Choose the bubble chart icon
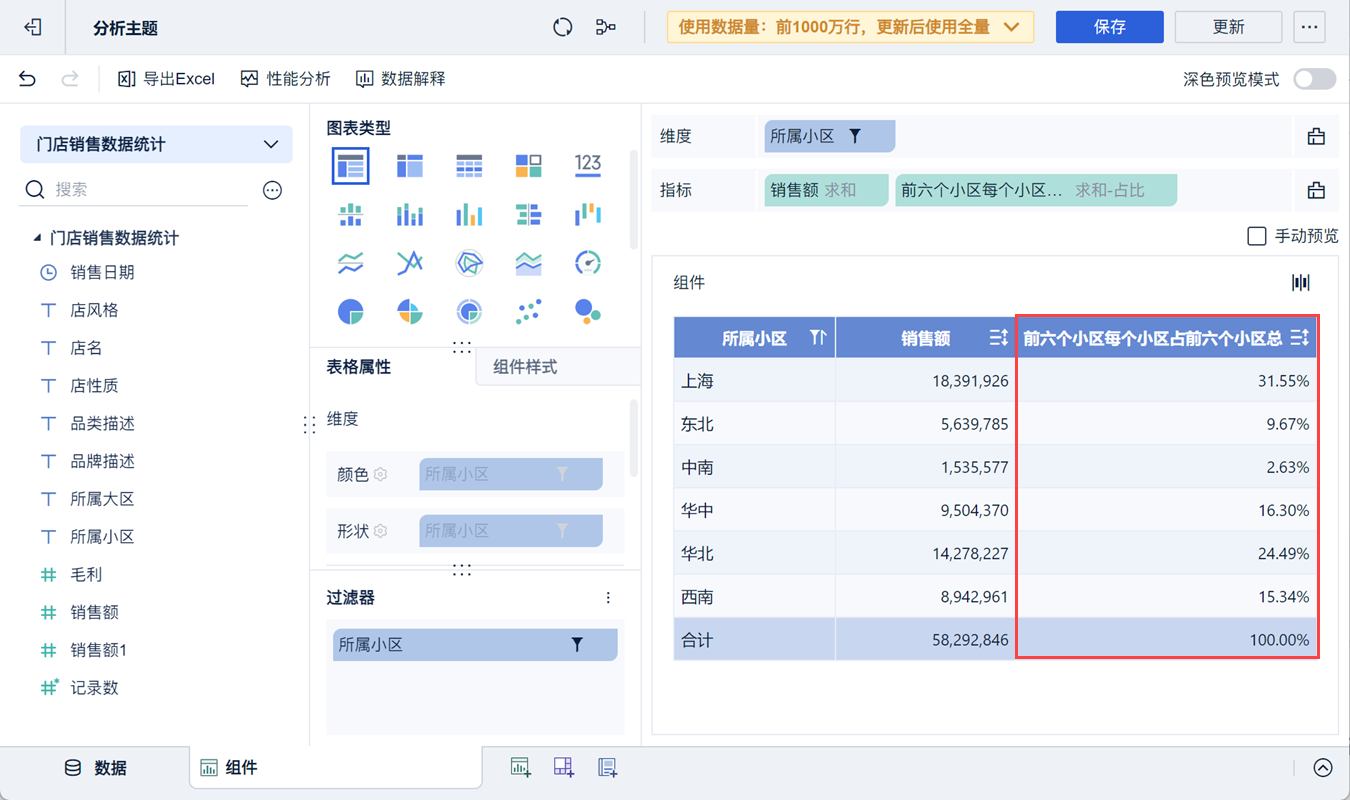 click(x=588, y=312)
